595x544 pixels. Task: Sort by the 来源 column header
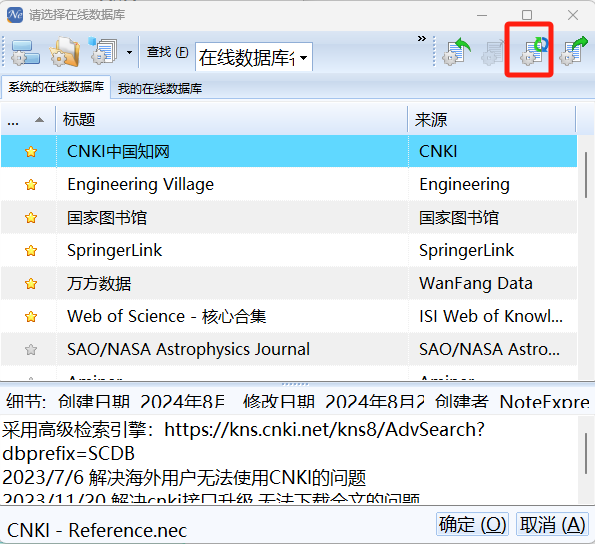pos(492,119)
